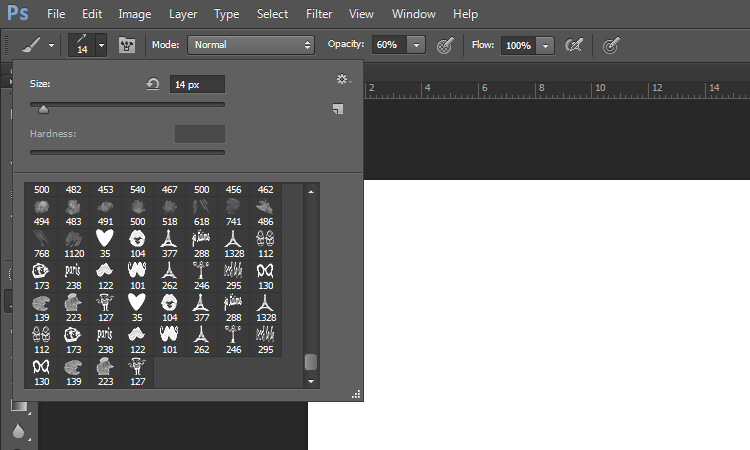Image resolution: width=750 pixels, height=450 pixels.
Task: Click the greyed-out Hardness value field
Action: [x=200, y=134]
